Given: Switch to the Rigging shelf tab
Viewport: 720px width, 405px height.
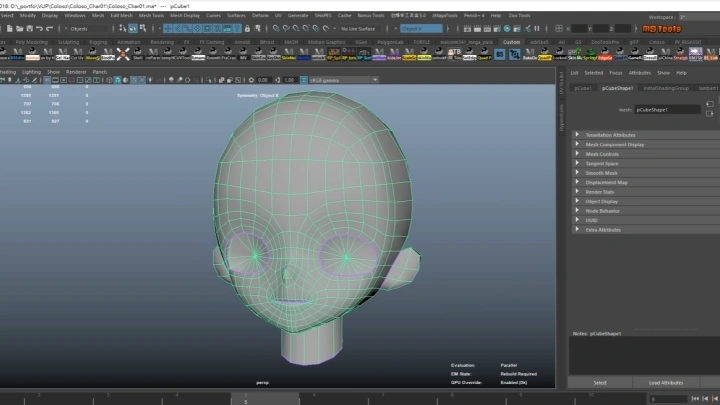Looking at the screenshot, I should (98, 42).
